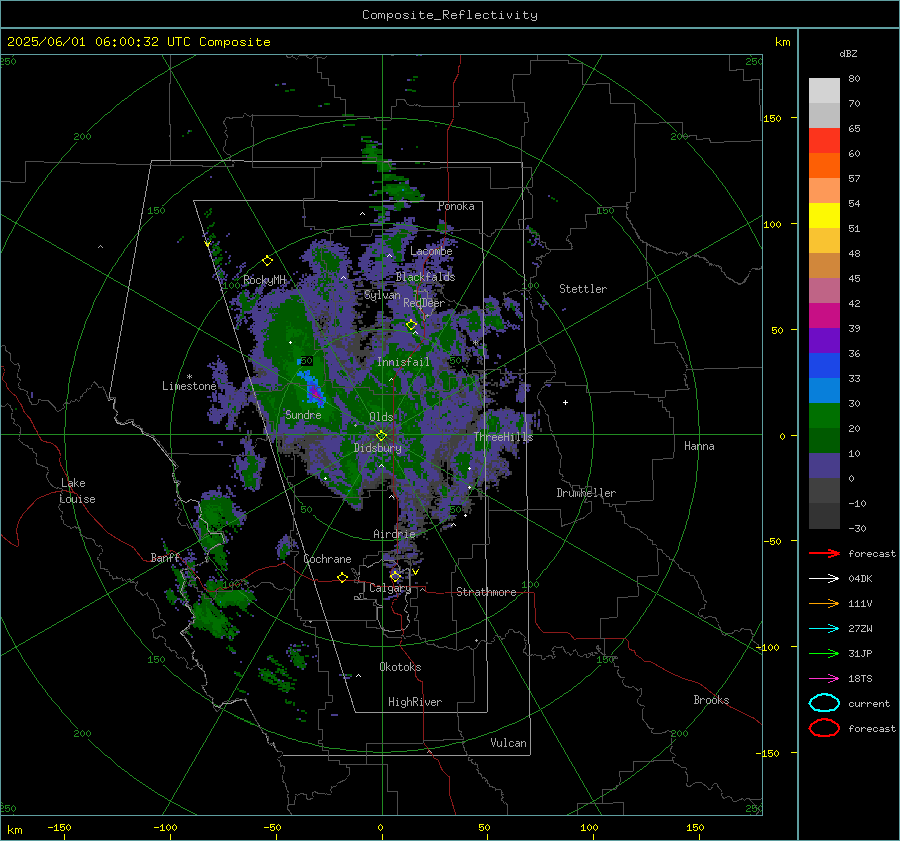Viewport: 900px width, 841px height.
Task: Select the white 04DK arrow legend icon
Action: pos(824,578)
